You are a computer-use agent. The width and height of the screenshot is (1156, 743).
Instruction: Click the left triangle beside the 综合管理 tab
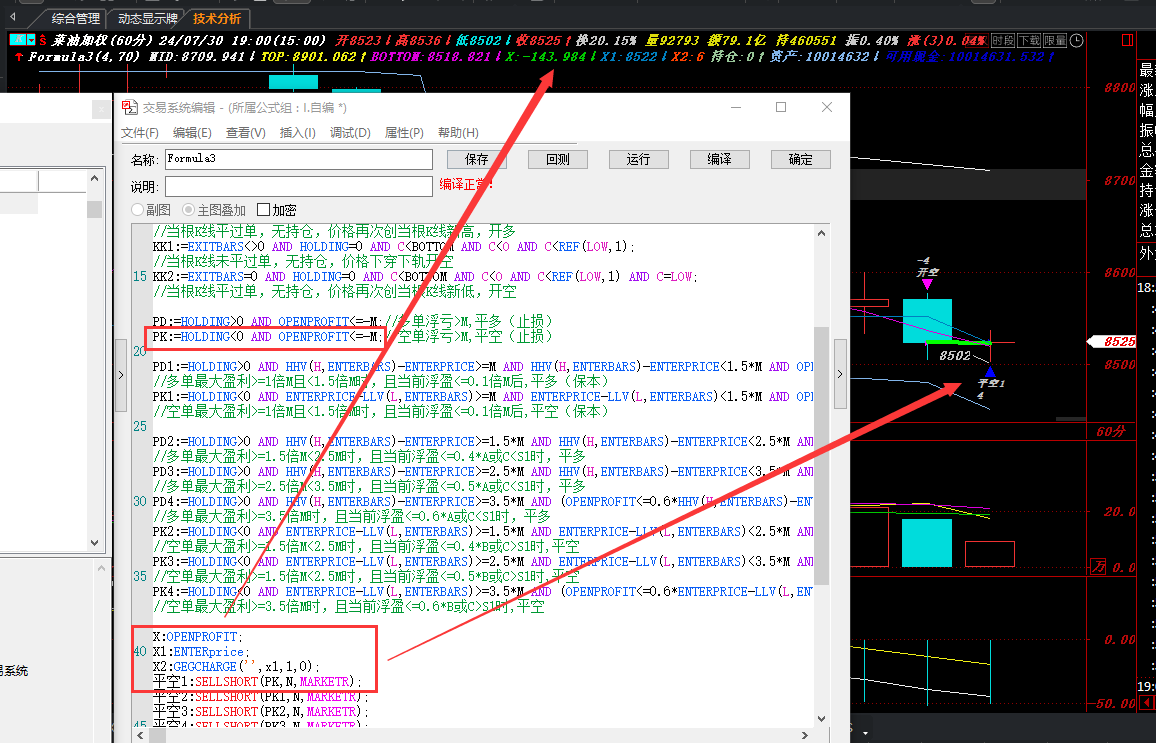(13, 16)
